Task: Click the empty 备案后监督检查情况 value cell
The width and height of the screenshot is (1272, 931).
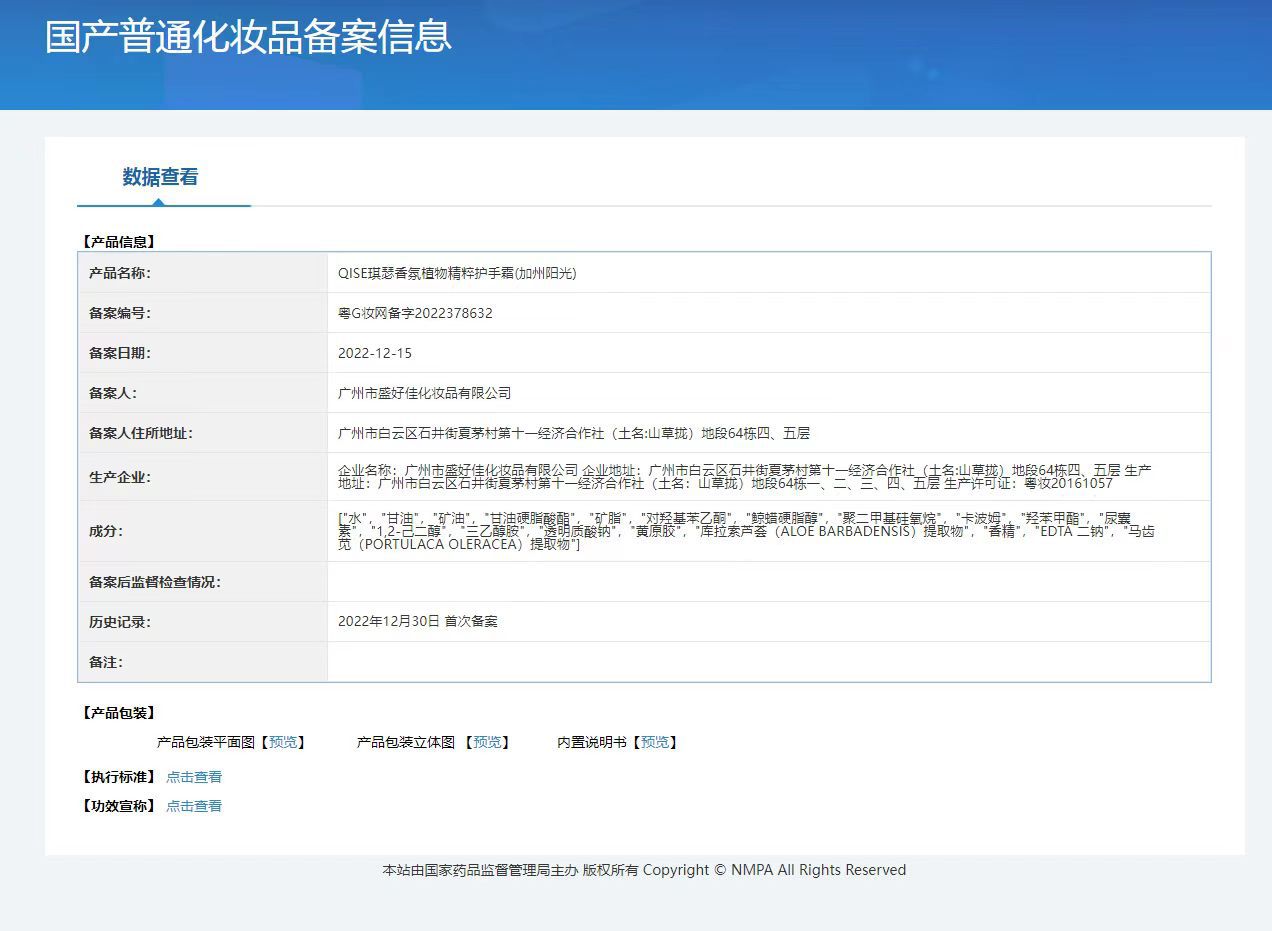Action: 768,582
